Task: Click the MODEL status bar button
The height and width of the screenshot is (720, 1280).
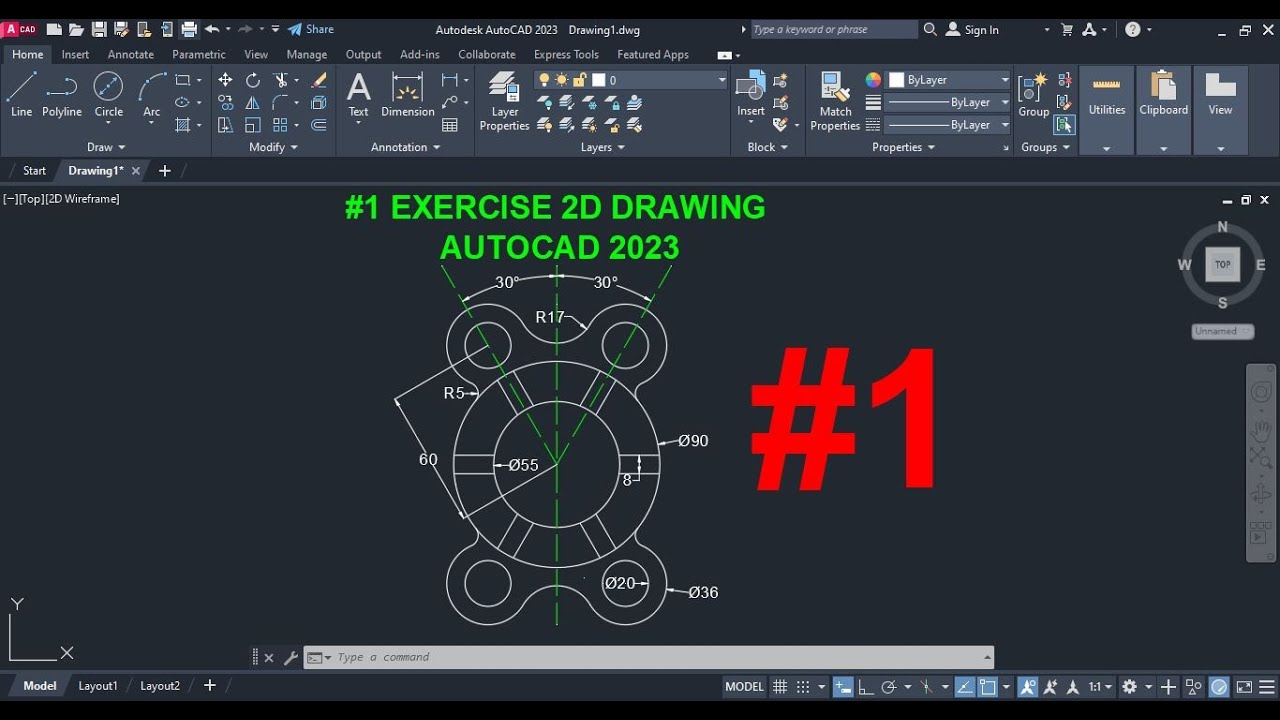Action: coord(744,687)
